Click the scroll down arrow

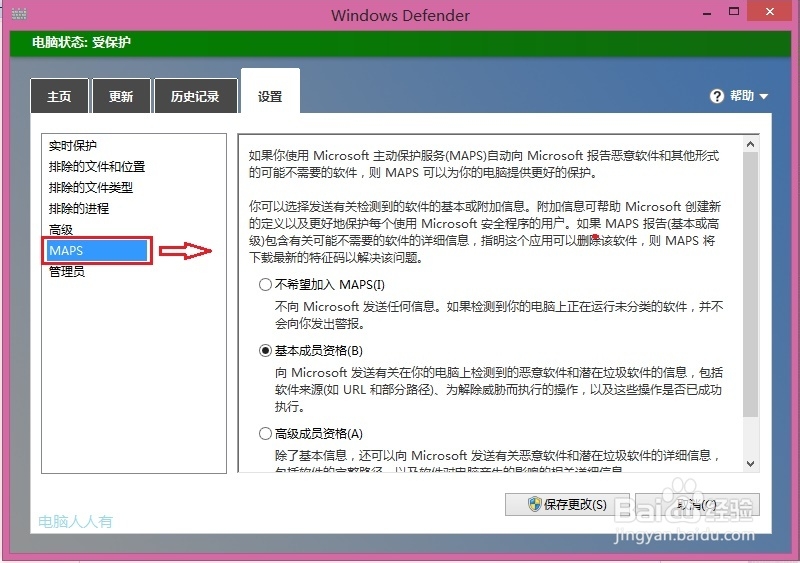[x=751, y=463]
